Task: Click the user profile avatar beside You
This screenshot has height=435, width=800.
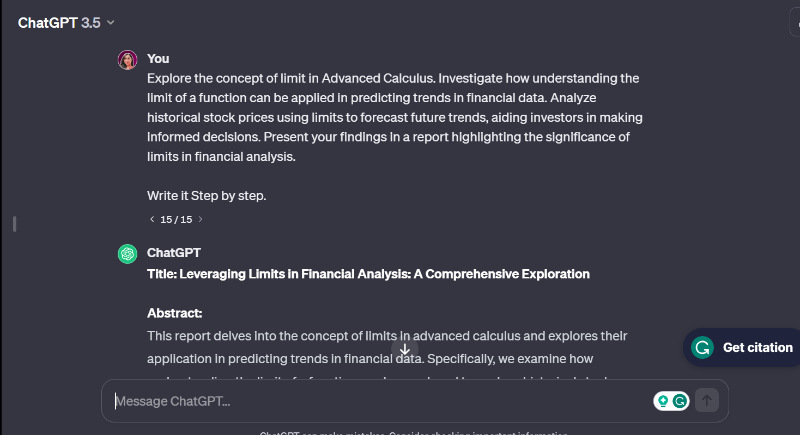Action: 127,60
